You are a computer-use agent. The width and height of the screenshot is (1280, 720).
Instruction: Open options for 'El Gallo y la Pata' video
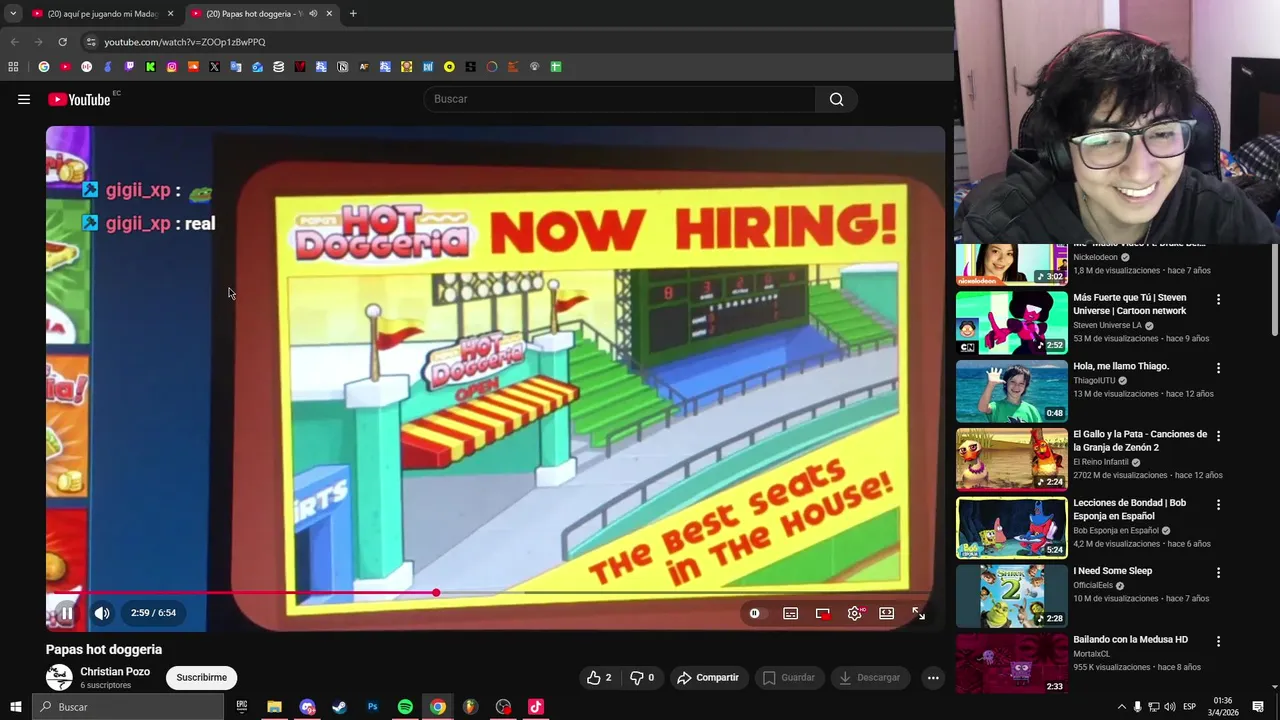pyautogui.click(x=1218, y=436)
